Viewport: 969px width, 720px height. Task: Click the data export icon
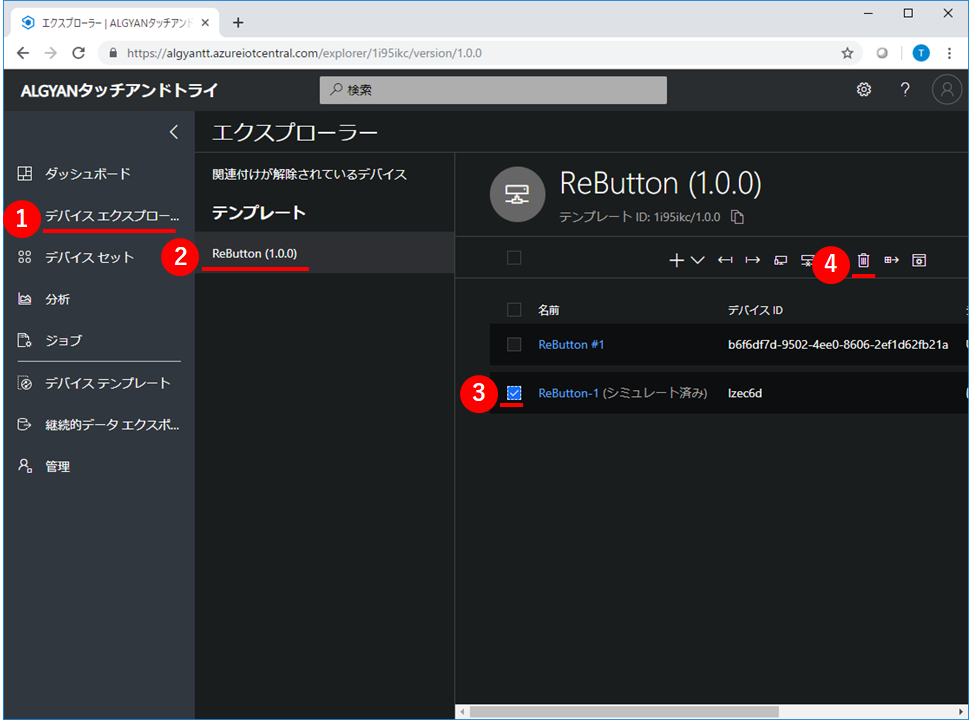click(x=25, y=425)
